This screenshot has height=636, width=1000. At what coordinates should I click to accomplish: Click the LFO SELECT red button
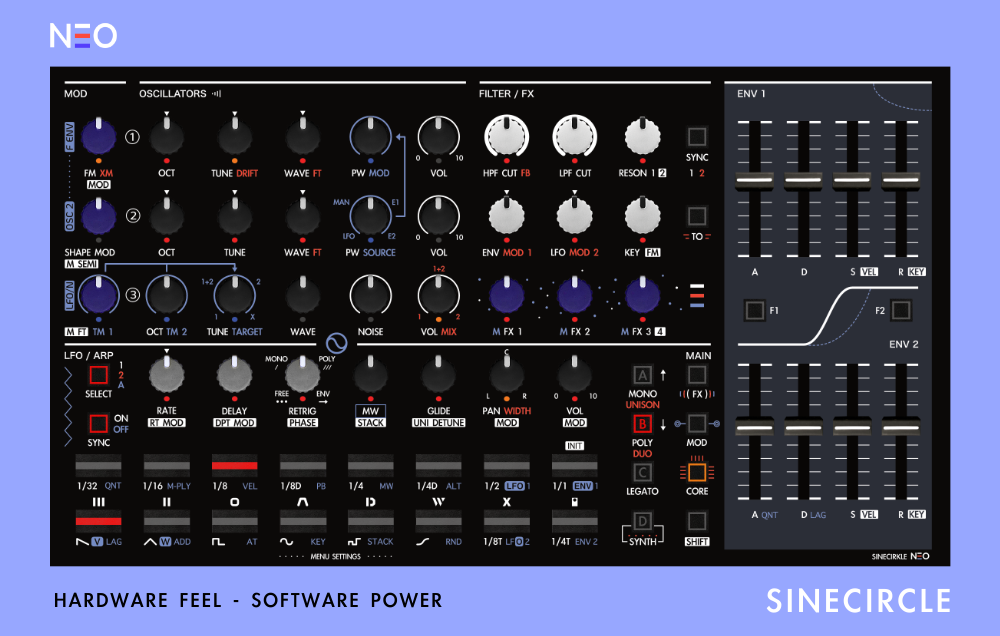click(x=98, y=374)
